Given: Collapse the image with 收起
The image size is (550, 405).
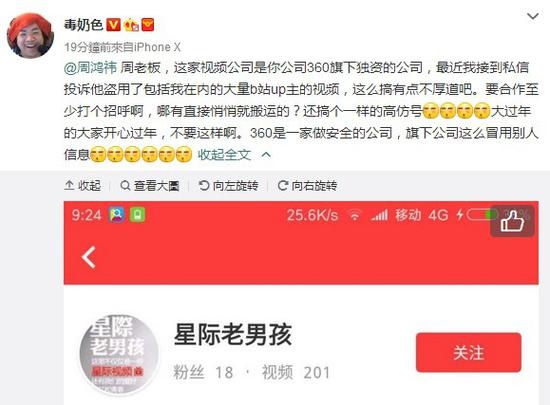Looking at the screenshot, I should [83, 185].
